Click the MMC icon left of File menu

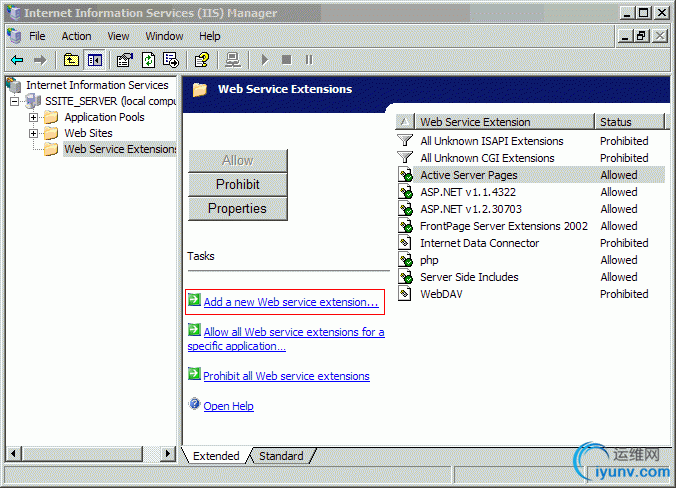[14, 36]
